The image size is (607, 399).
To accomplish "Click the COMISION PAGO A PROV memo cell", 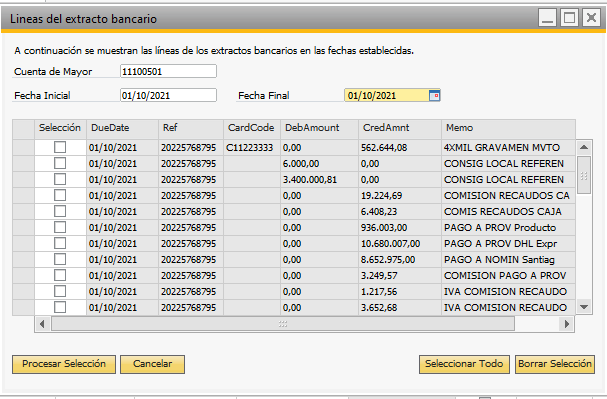I will pos(508,276).
